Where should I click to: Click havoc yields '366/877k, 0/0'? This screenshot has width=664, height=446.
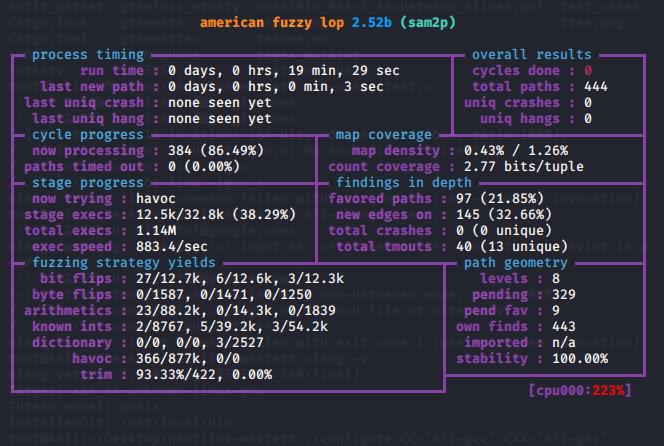(x=188, y=359)
